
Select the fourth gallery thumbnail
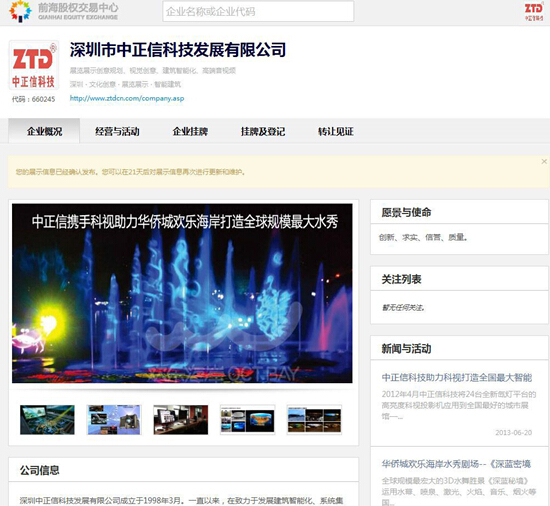pos(248,420)
